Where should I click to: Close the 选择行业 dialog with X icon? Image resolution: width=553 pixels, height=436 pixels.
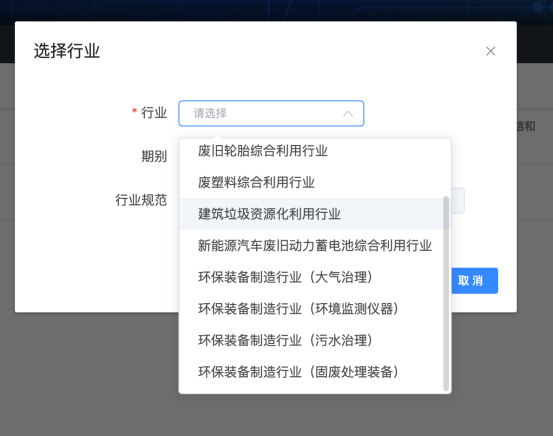pos(490,51)
